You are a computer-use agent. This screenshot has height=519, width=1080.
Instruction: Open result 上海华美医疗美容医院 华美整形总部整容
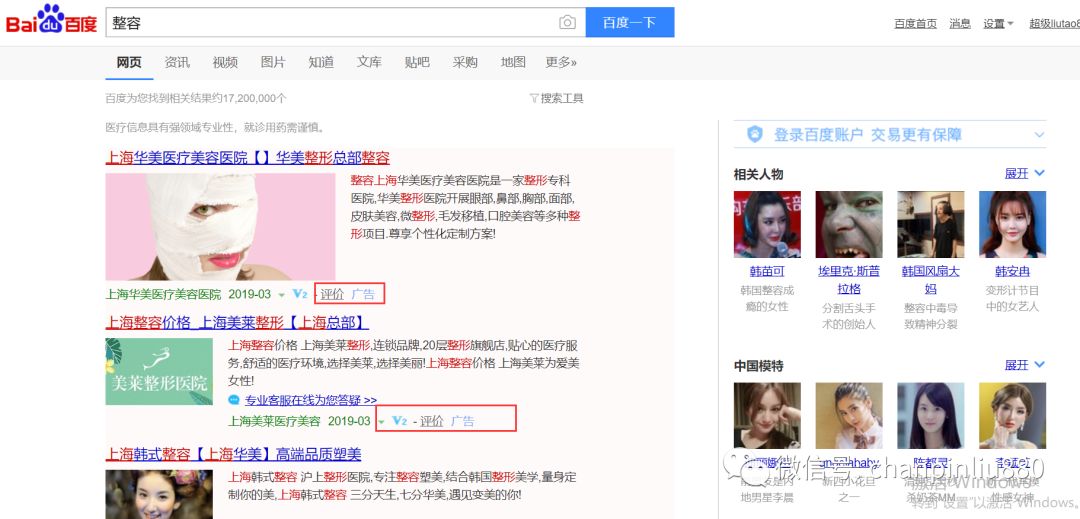click(x=247, y=158)
